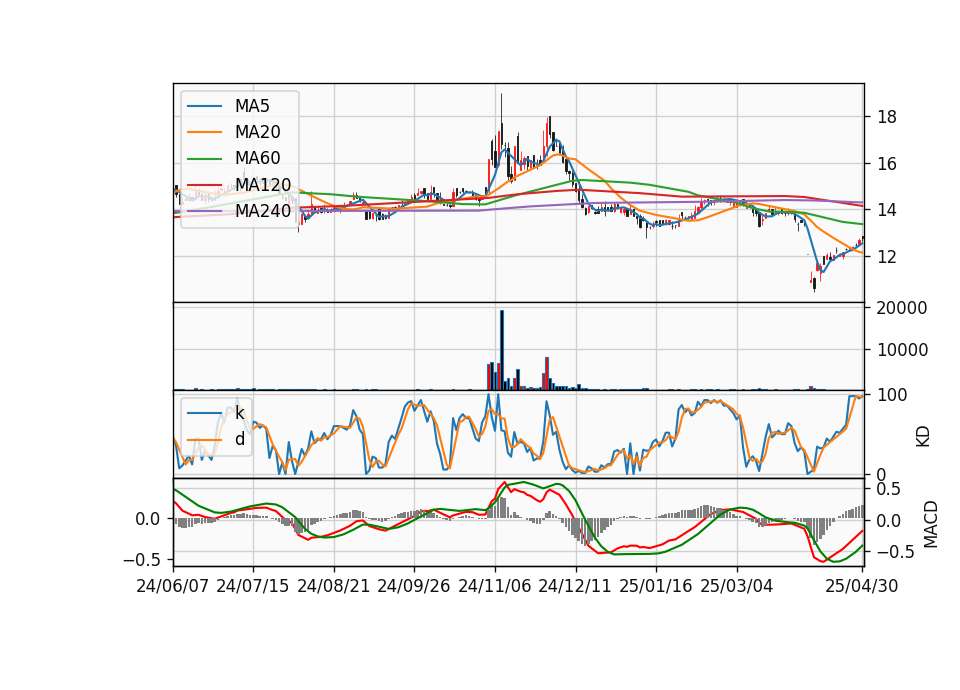Click the MA5 legend label
Image resolution: width=960 pixels, height=690 pixels.
pos(252,106)
